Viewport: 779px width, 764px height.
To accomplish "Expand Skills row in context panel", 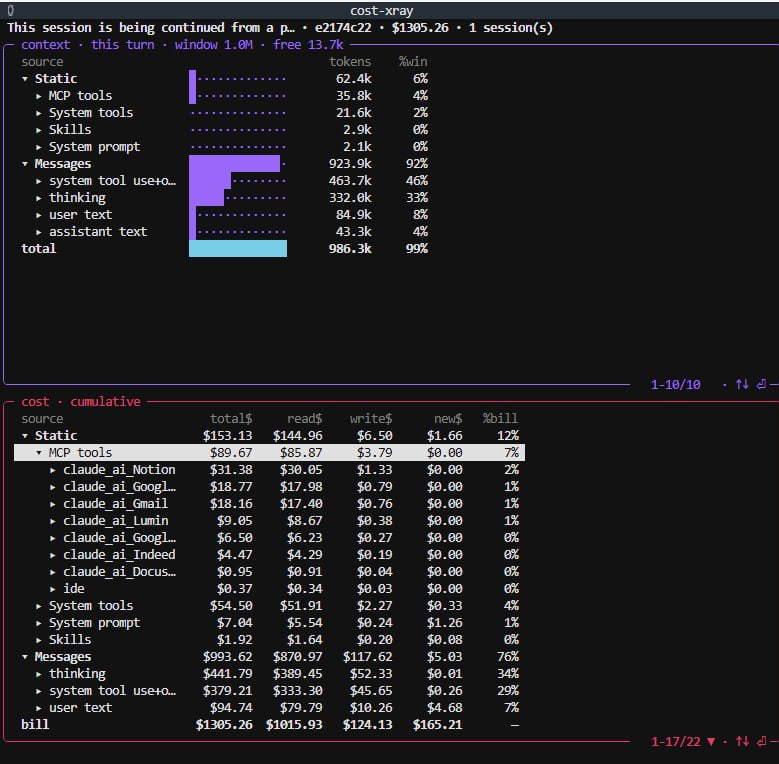I will 39,130.
